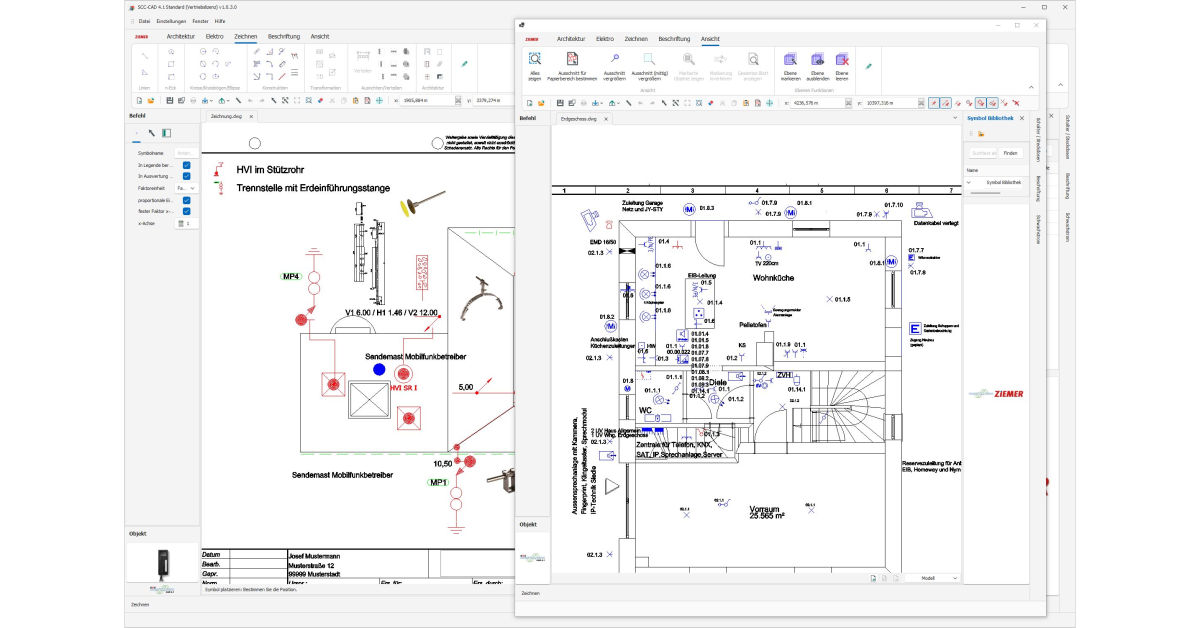Switch to 'Beschriftung' tab in front window
This screenshot has width=1200, height=628.
[x=674, y=38]
